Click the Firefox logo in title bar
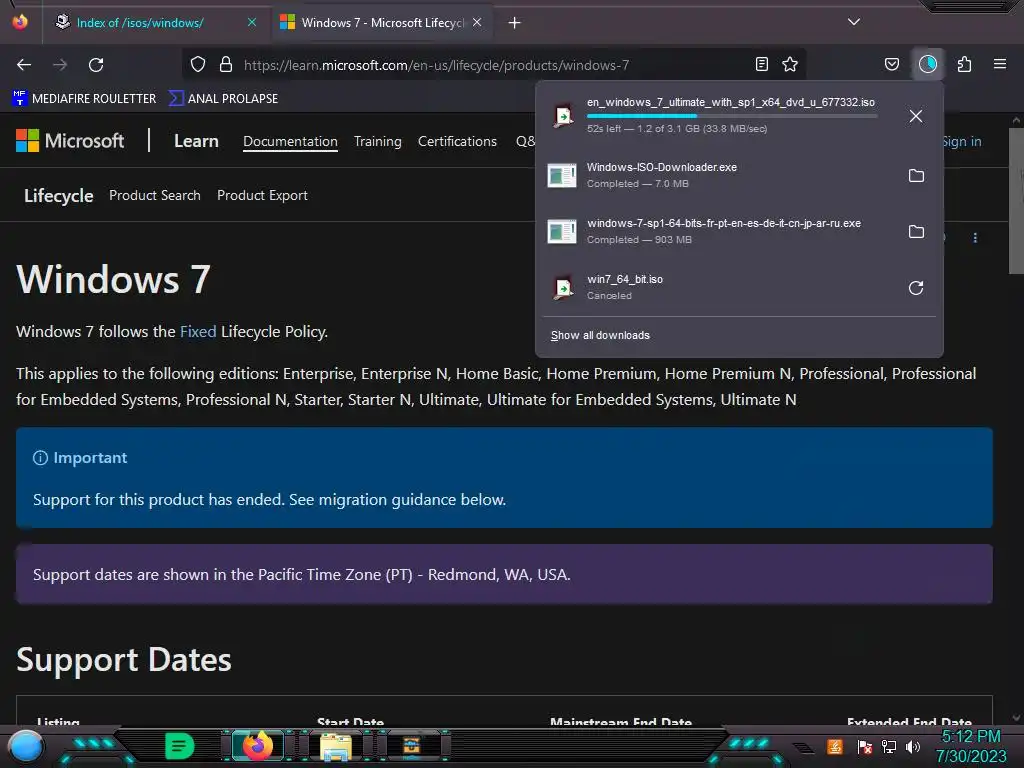This screenshot has width=1024, height=768. coord(20,22)
